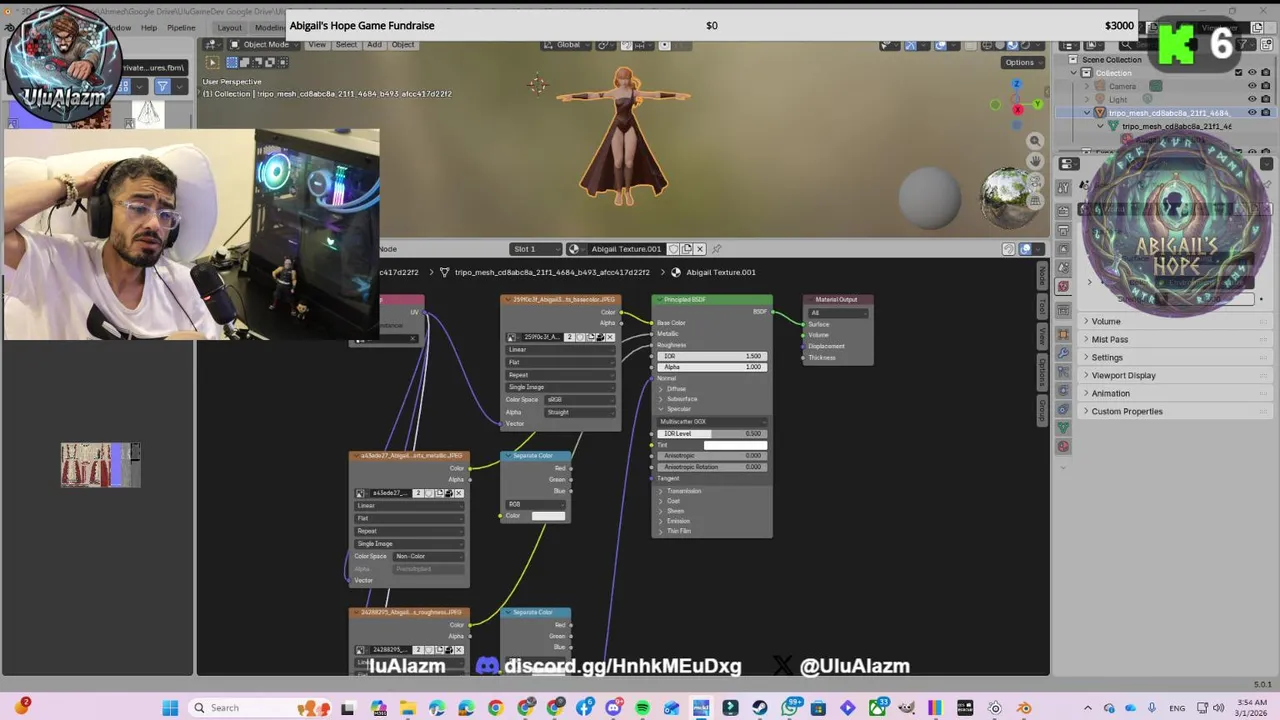
Task: Click the Spotify icon in the taskbar
Action: tap(642, 708)
